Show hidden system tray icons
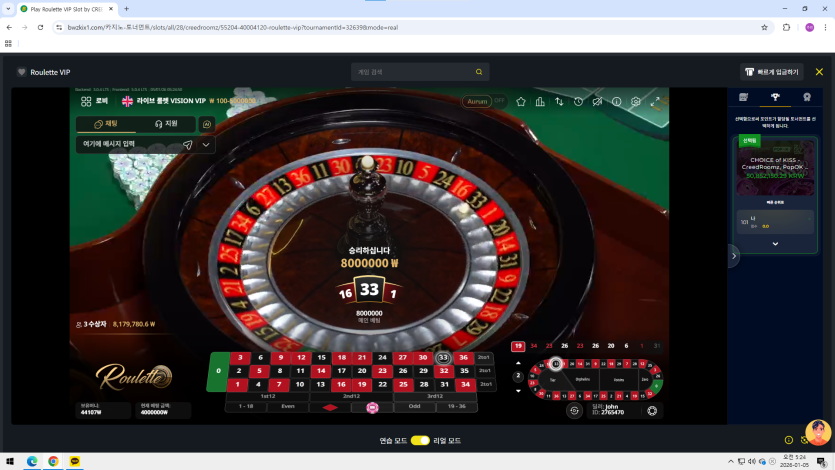The height and width of the screenshot is (470, 835). 731,461
